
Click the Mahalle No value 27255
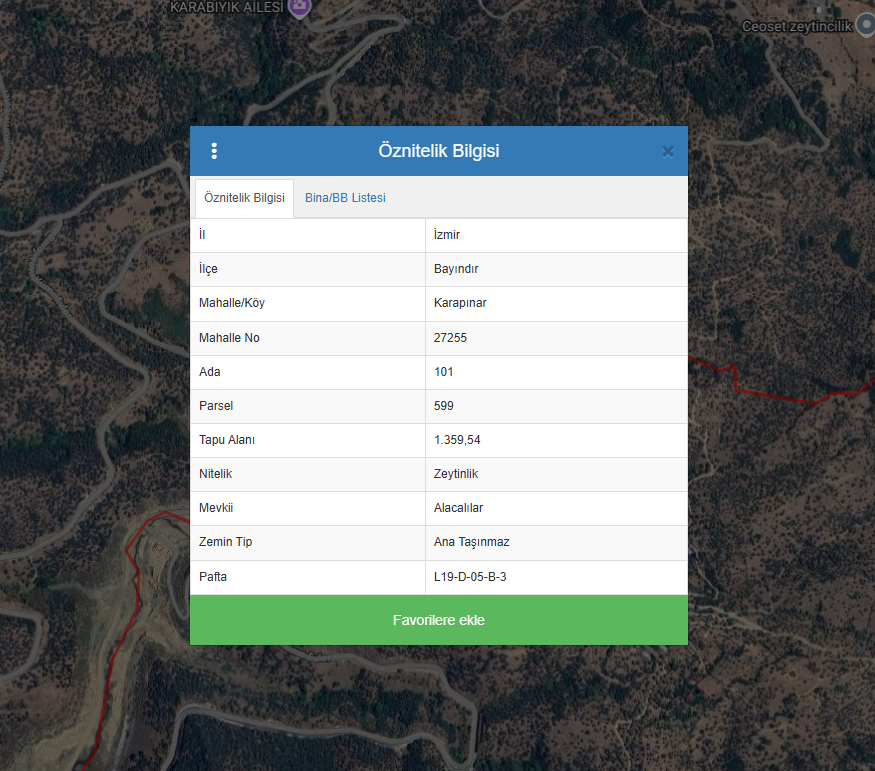[450, 338]
